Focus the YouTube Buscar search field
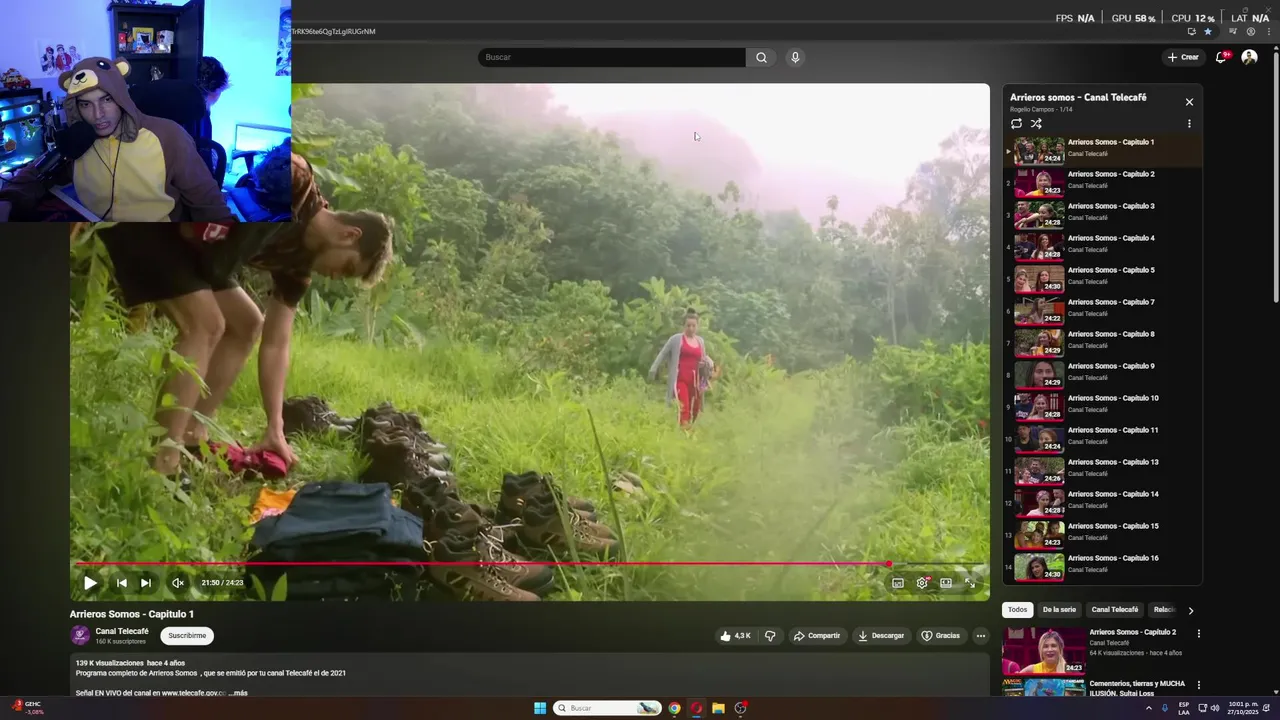The height and width of the screenshot is (720, 1280). click(612, 57)
